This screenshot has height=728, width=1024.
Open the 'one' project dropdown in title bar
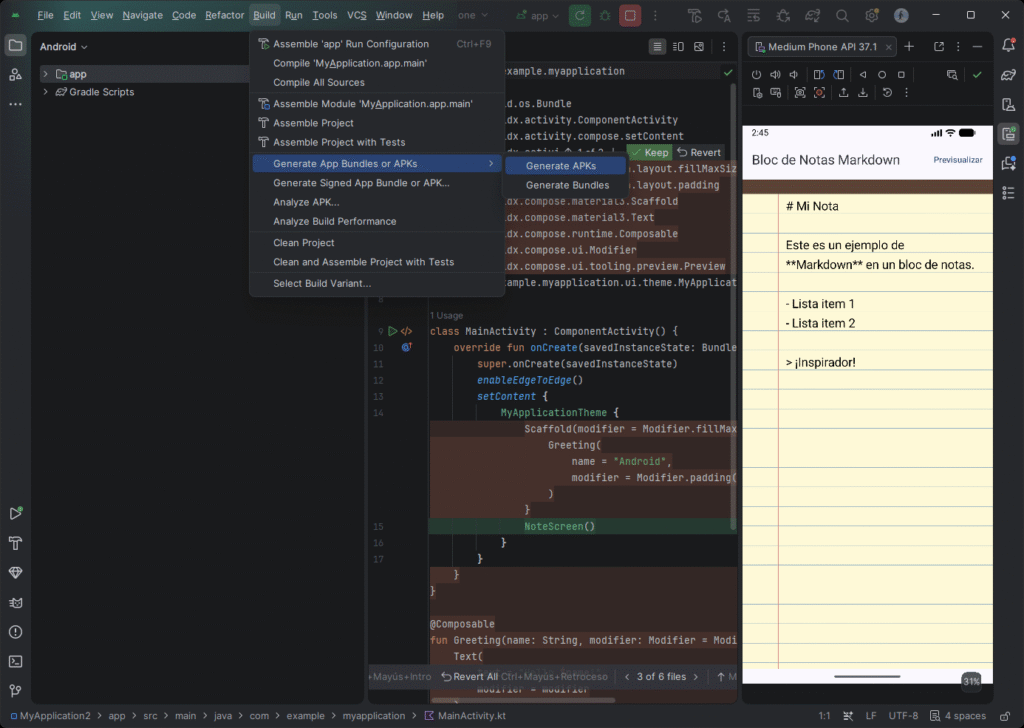(x=473, y=15)
